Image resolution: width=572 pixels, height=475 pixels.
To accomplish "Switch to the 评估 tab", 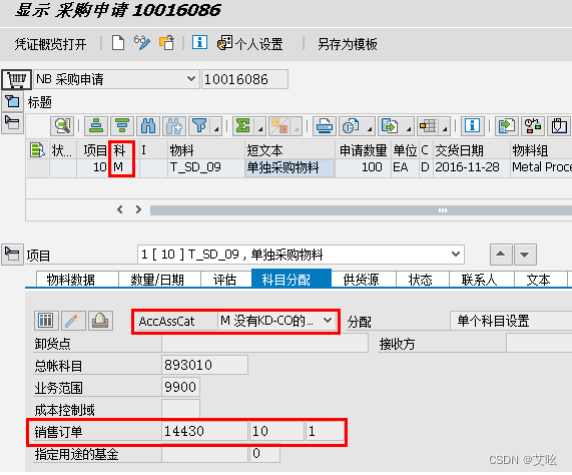I will pos(226,279).
